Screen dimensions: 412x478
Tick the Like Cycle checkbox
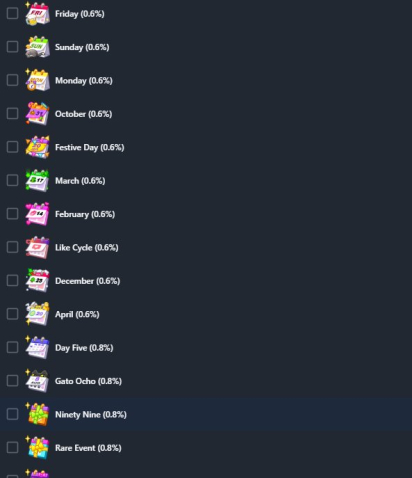[x=12, y=247]
